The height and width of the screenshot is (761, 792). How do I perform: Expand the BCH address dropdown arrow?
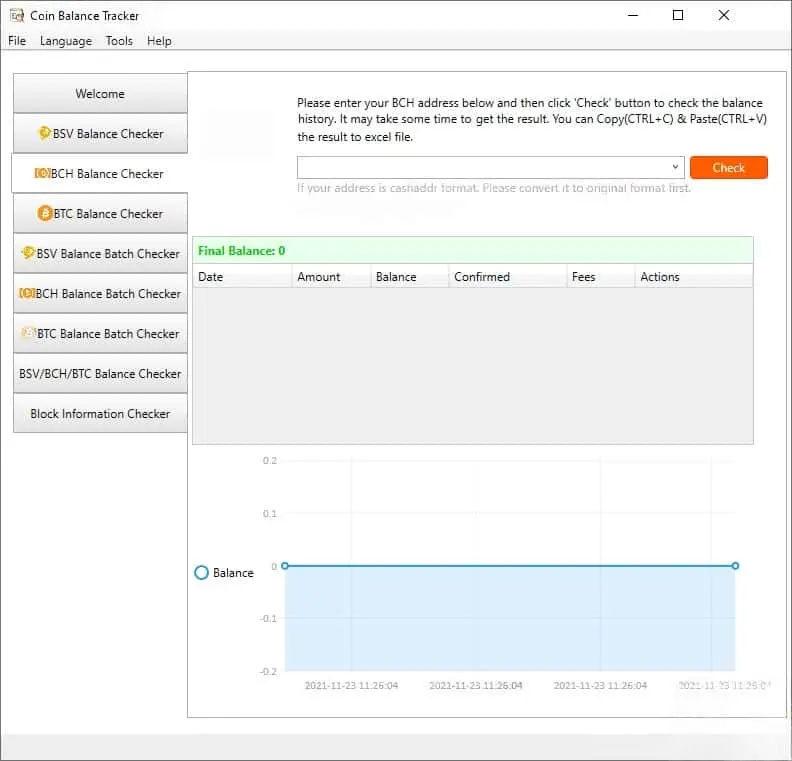[675, 167]
